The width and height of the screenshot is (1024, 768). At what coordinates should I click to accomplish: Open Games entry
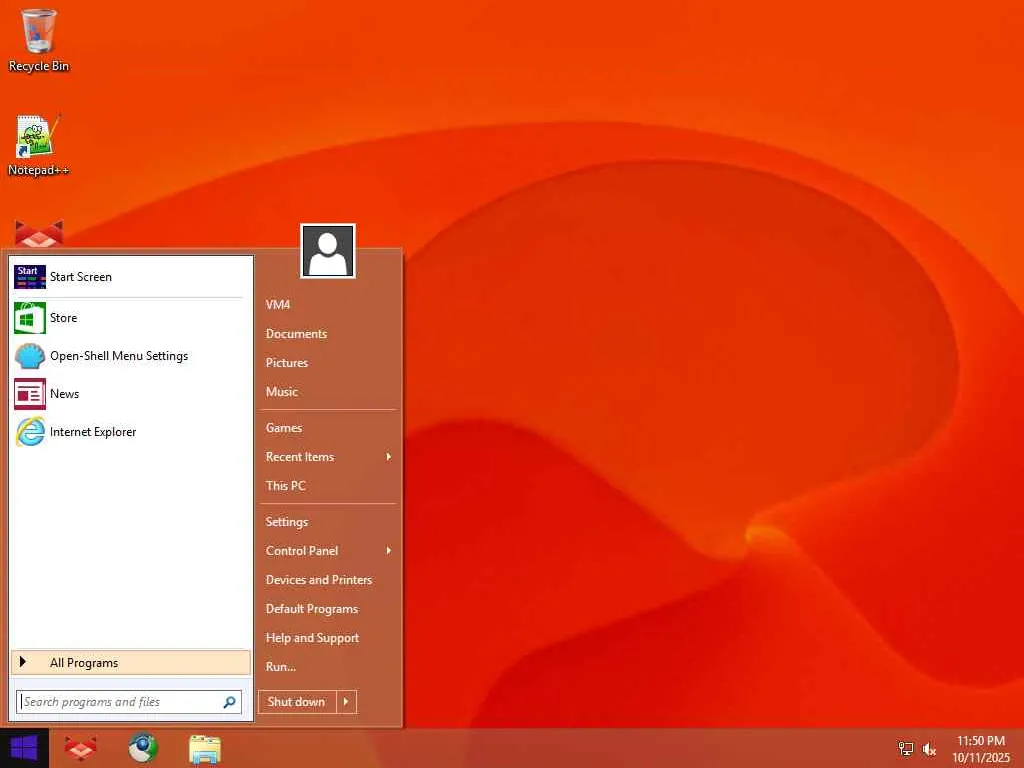click(x=283, y=428)
